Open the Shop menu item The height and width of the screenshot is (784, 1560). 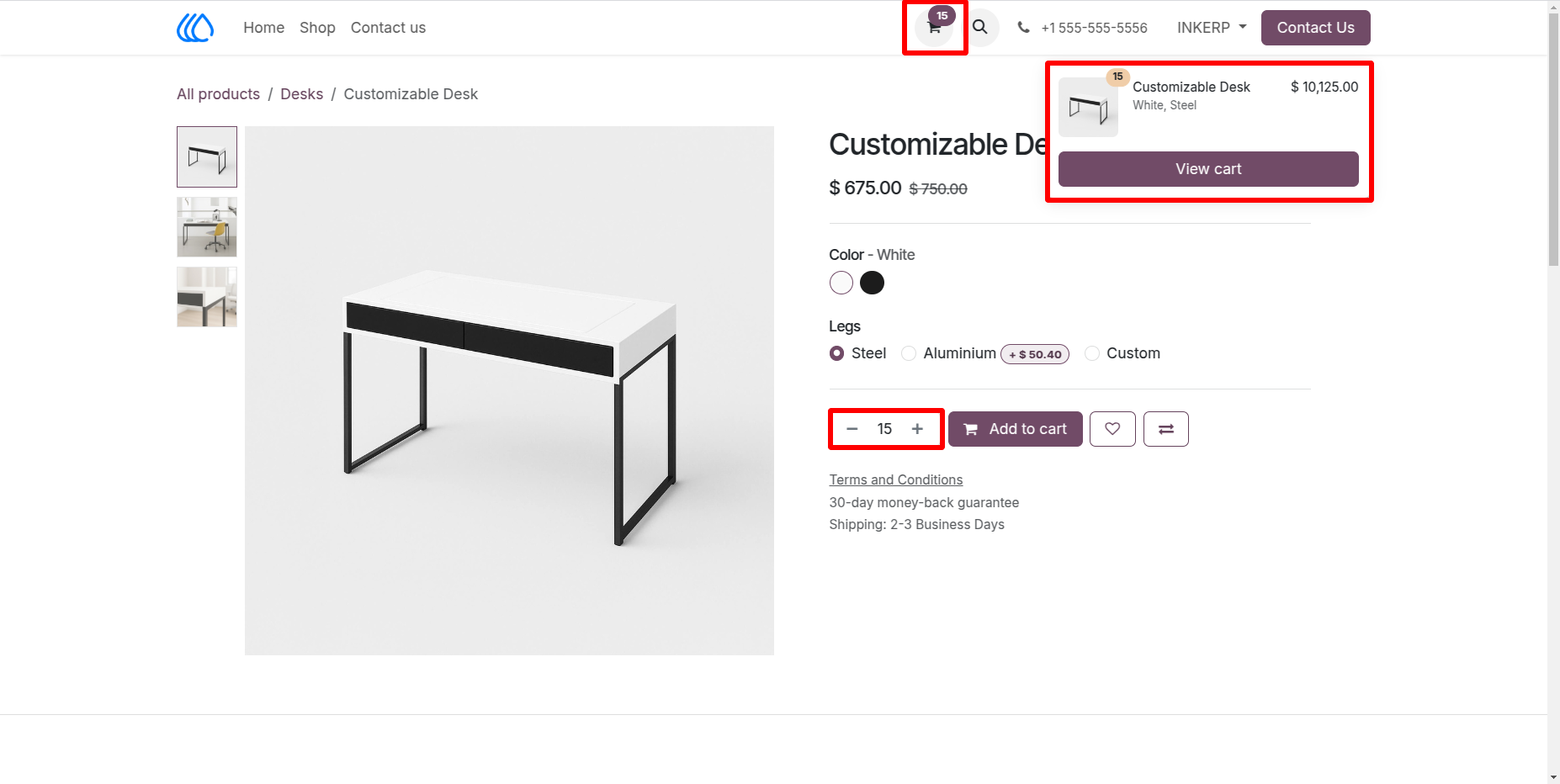coord(317,28)
